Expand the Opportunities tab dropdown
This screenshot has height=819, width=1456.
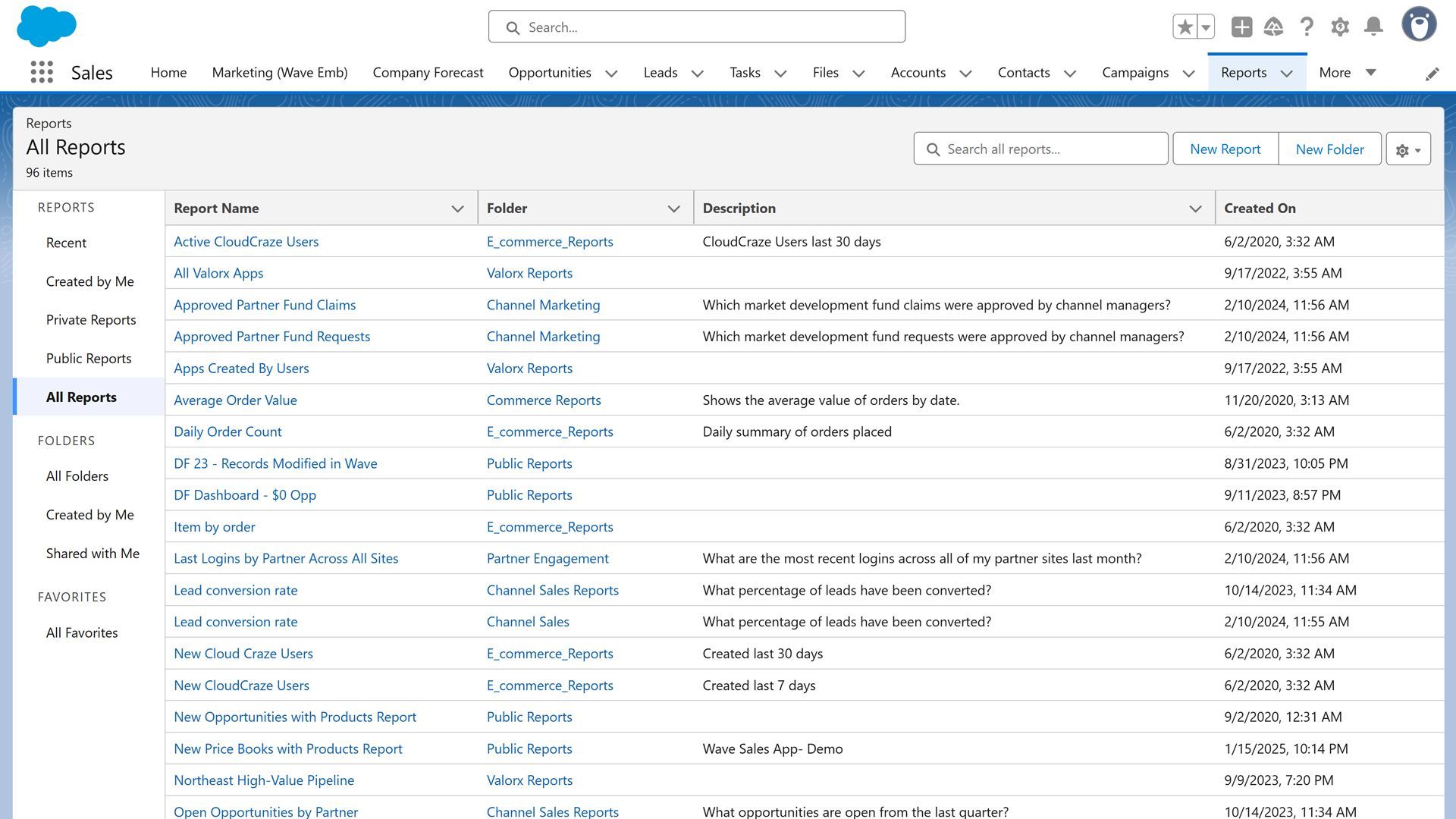point(611,74)
